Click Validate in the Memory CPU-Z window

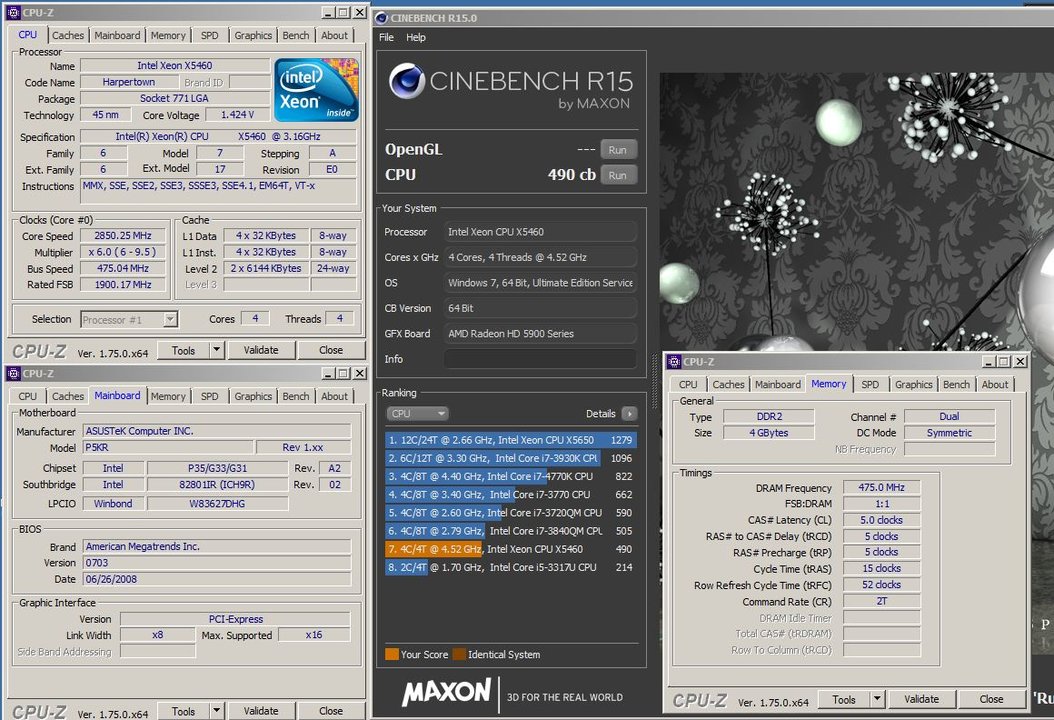[x=921, y=699]
